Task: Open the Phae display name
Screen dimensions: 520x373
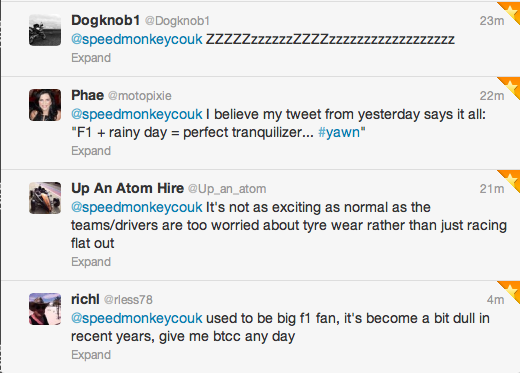Action: [88, 95]
